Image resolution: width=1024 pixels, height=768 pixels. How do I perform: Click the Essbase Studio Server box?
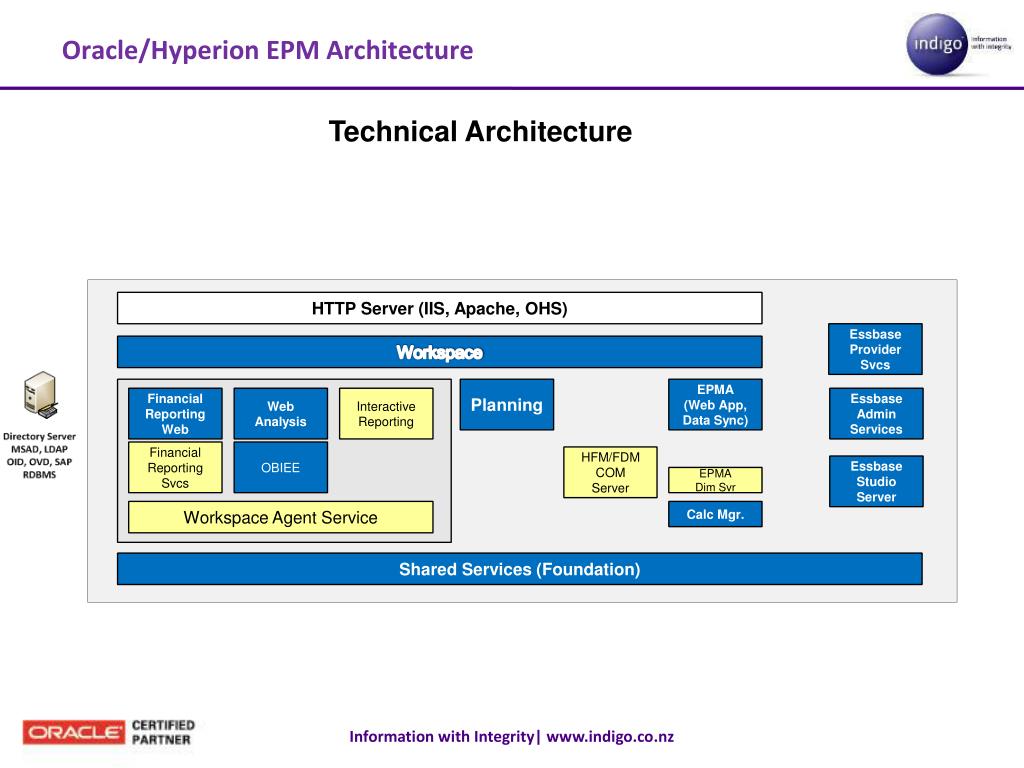pos(876,481)
